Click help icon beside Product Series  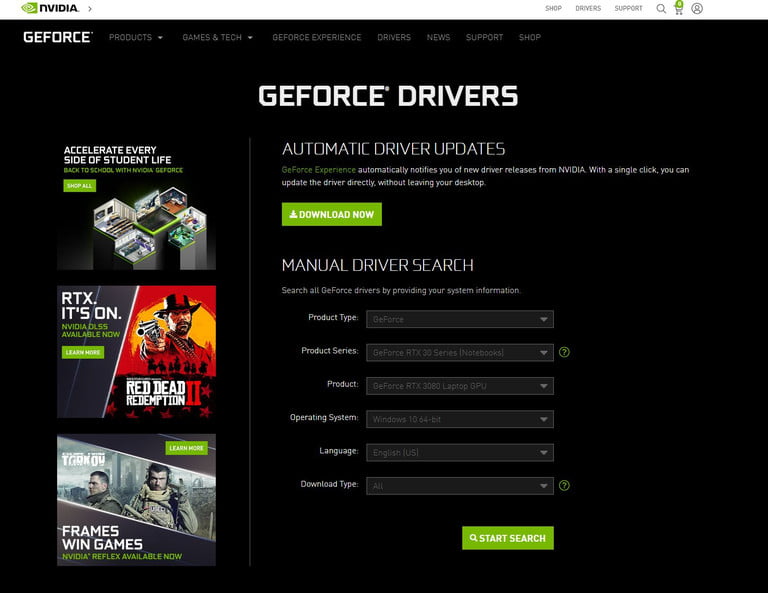coord(564,352)
